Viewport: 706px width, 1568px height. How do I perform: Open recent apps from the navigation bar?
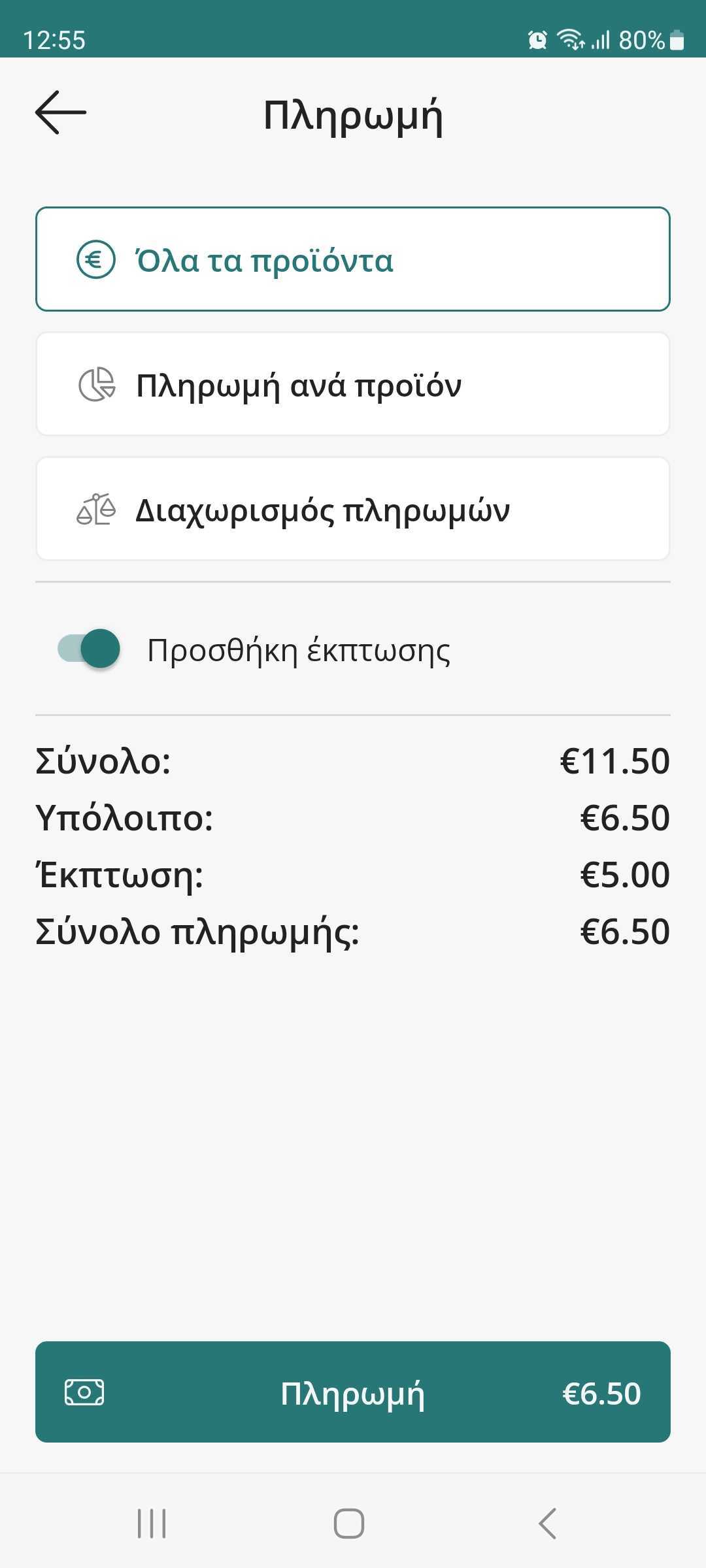[152, 1524]
